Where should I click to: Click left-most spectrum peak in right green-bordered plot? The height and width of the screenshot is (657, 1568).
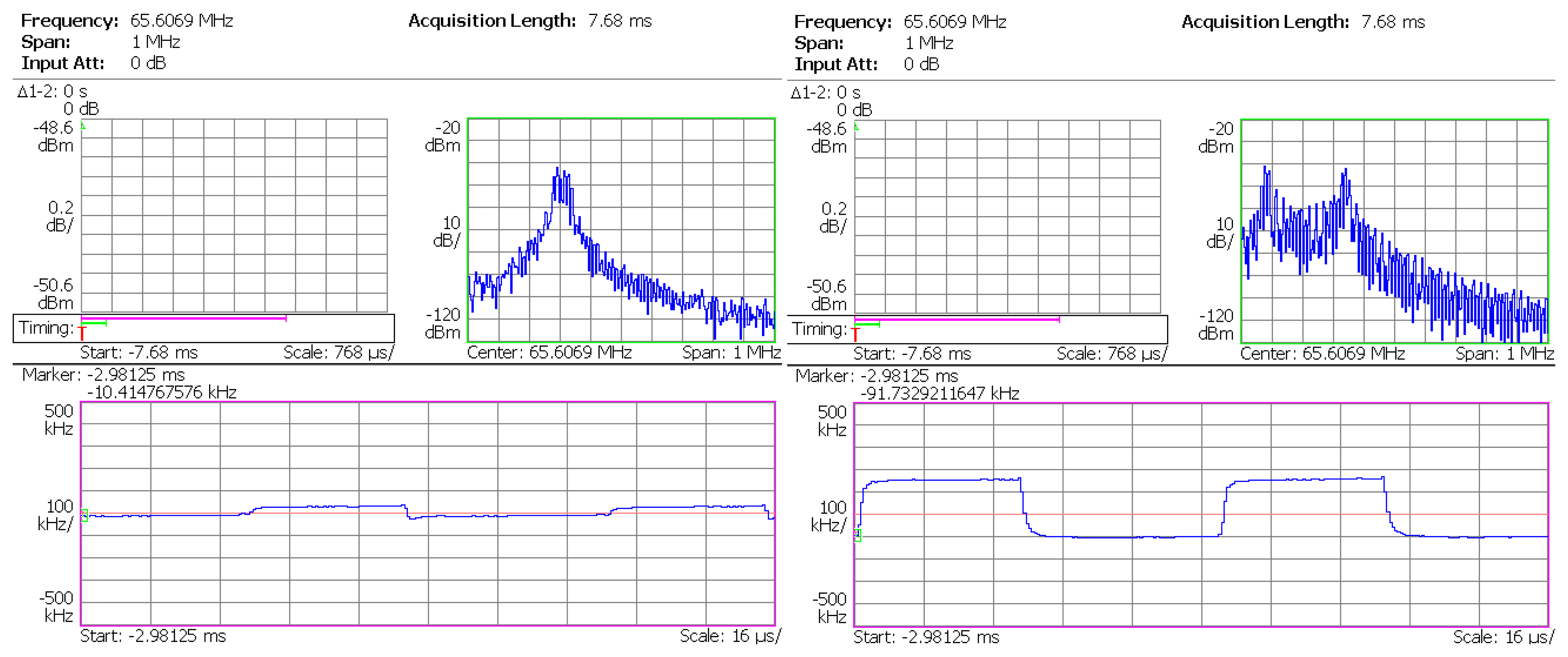click(x=1265, y=168)
